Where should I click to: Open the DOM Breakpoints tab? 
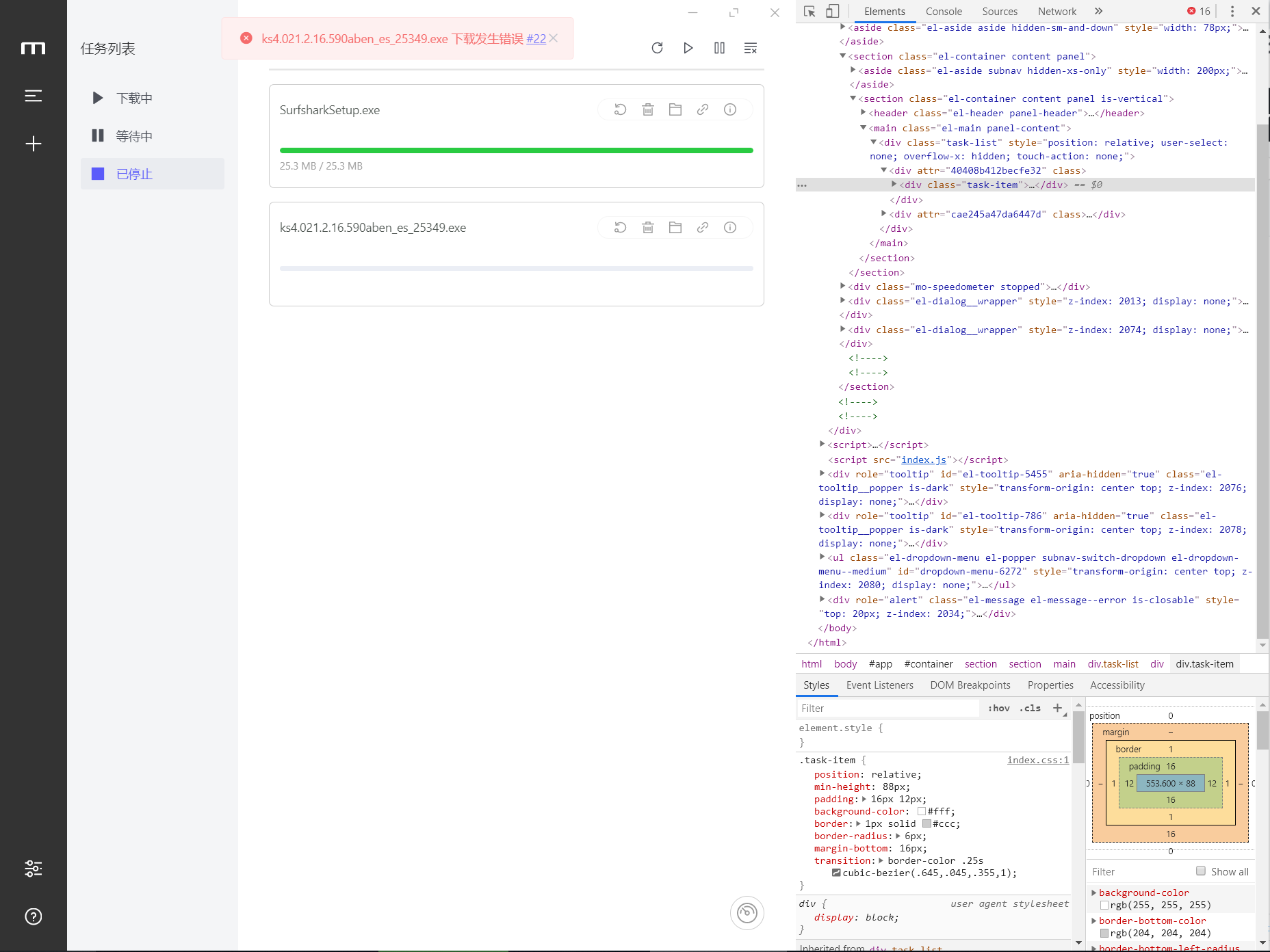point(970,685)
